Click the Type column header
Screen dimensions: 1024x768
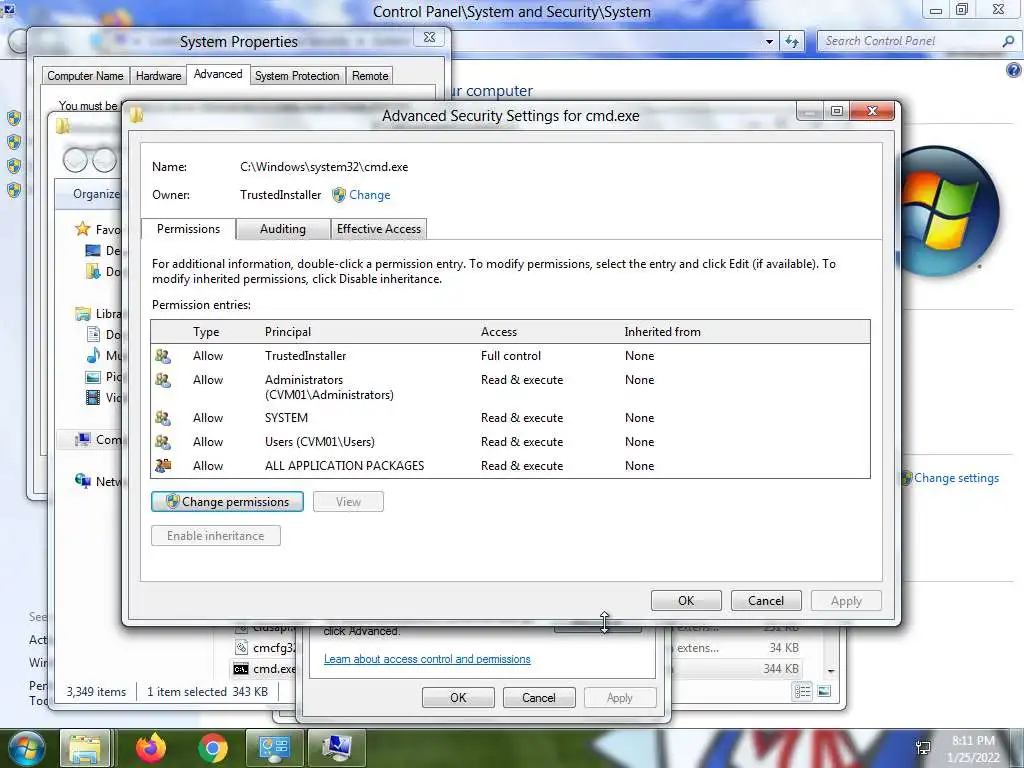click(x=206, y=332)
